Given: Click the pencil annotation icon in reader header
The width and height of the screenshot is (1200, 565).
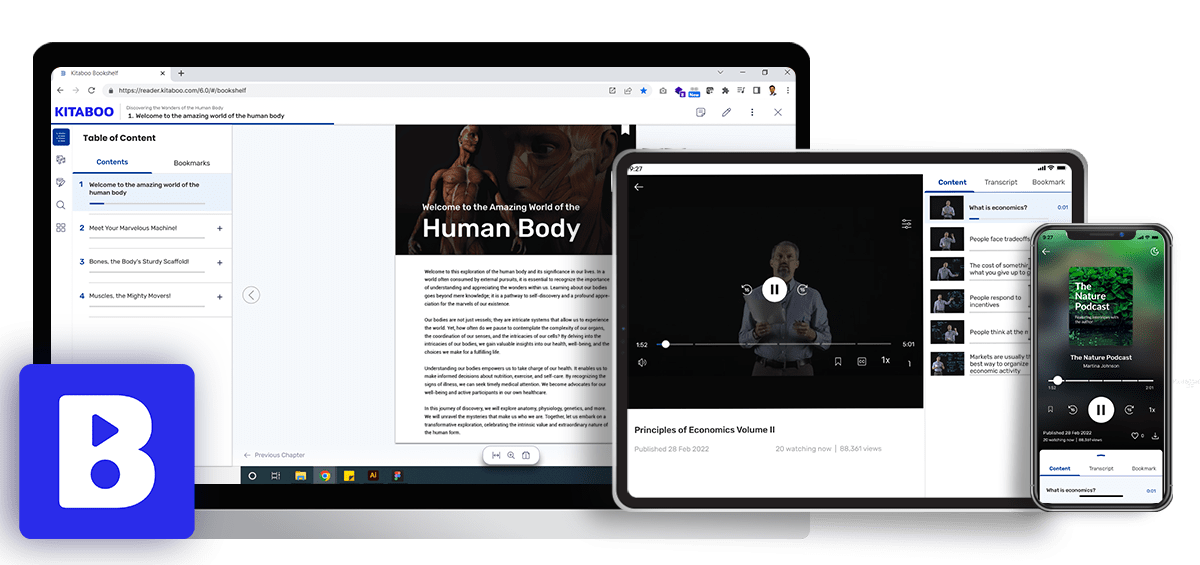Looking at the screenshot, I should (x=726, y=112).
